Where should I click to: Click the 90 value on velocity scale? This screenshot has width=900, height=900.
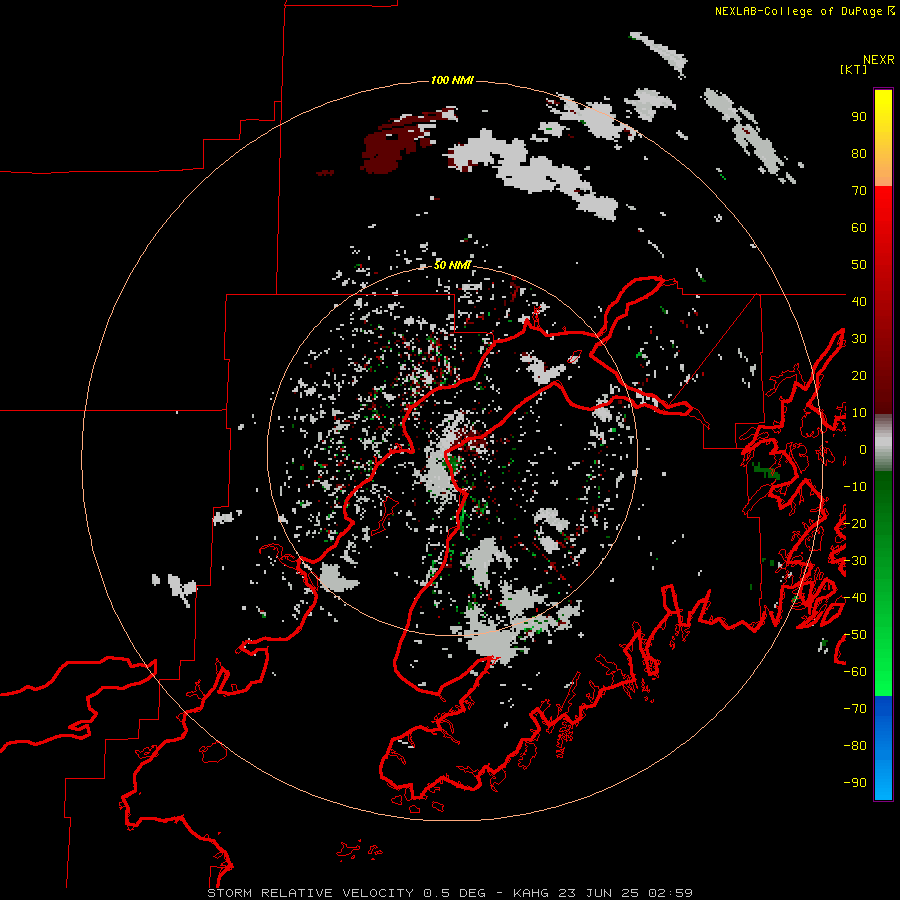coord(859,117)
